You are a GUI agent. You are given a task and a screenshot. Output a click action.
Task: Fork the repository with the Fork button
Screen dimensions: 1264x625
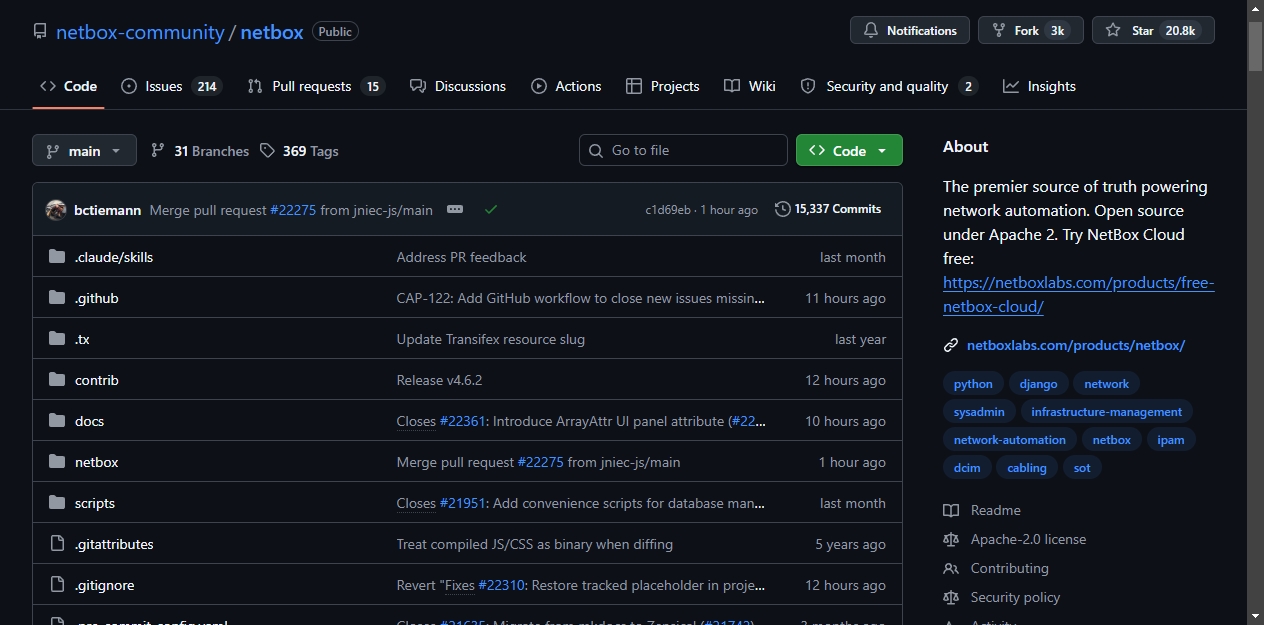[x=1031, y=30]
